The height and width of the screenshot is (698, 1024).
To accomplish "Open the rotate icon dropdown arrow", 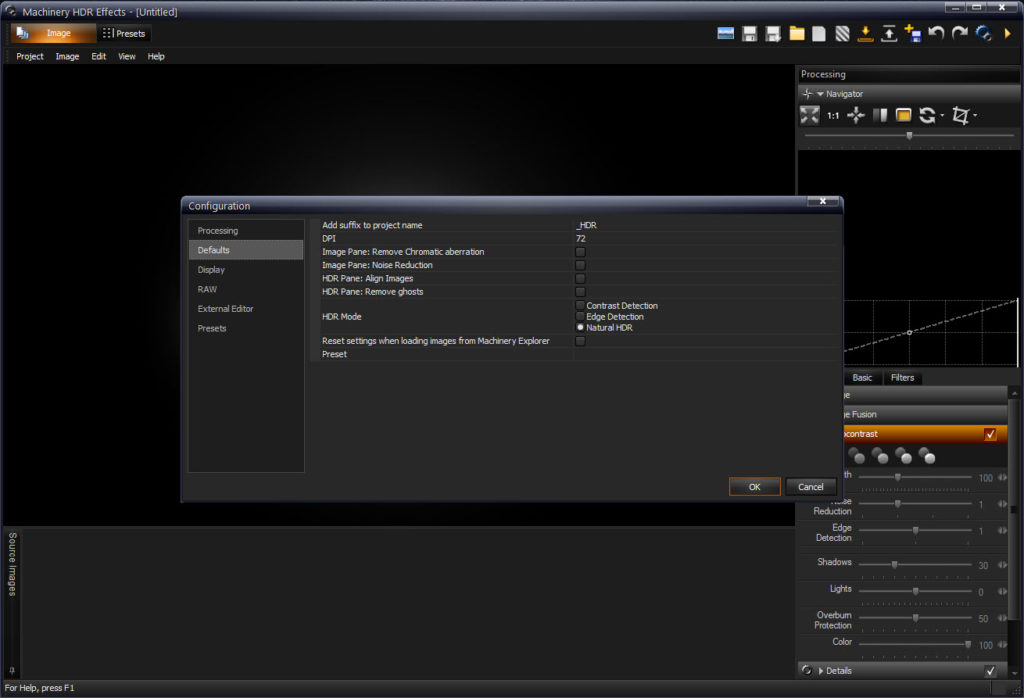I will coord(942,116).
